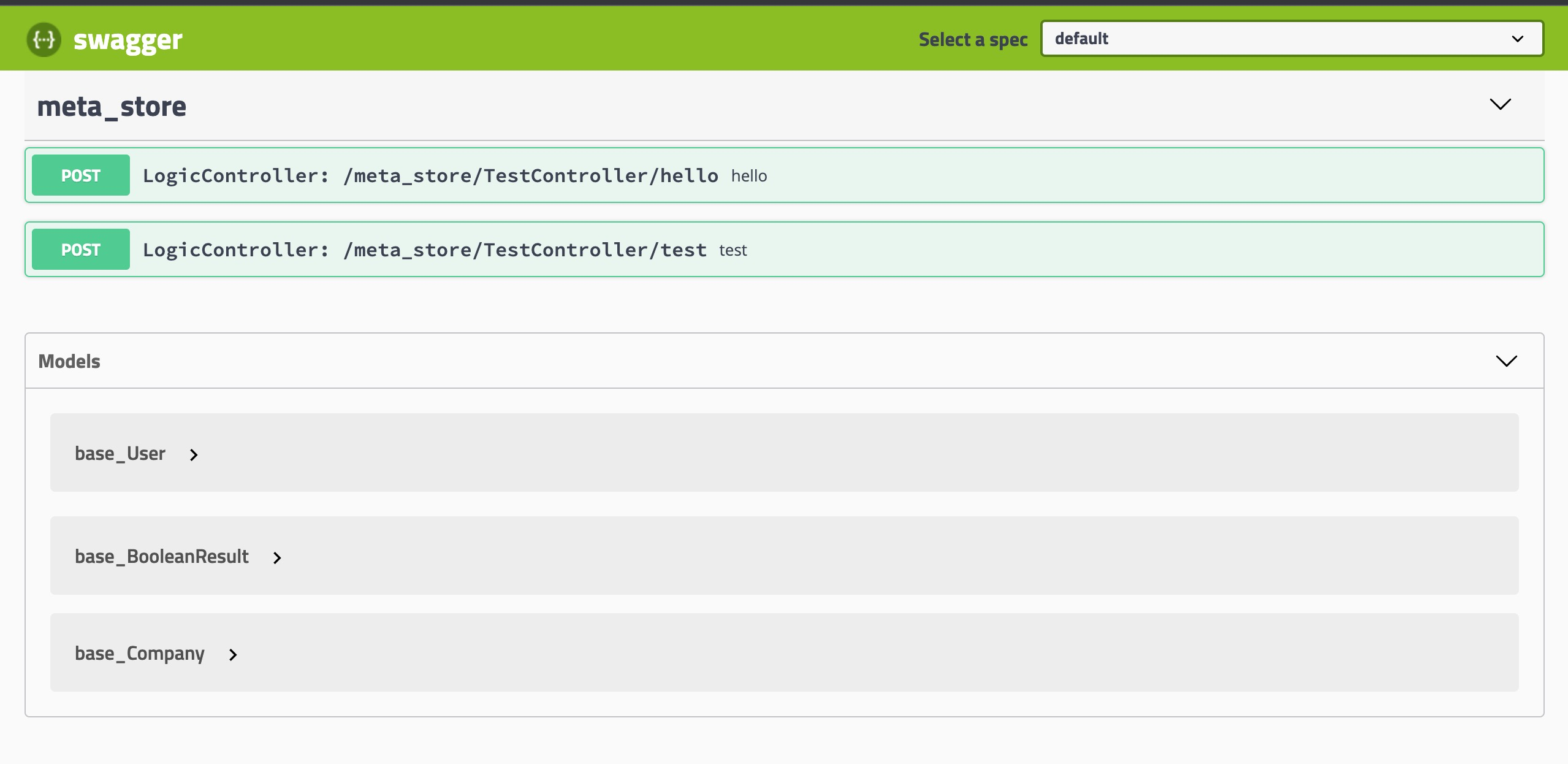Click the Models section heading

69,361
